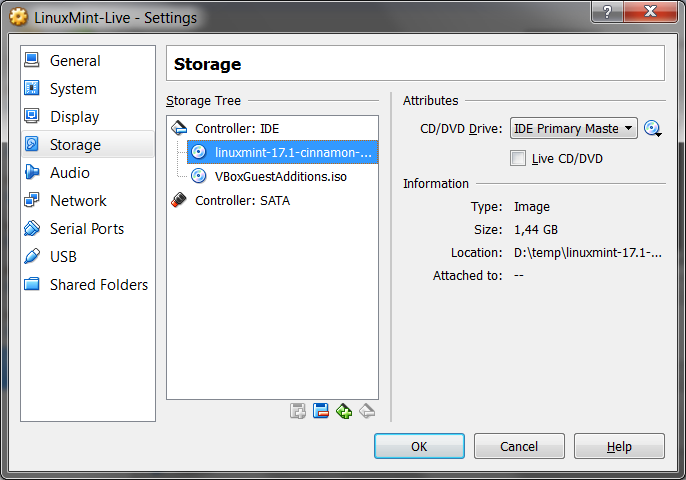Click the Storage disk icon in sidebar
The height and width of the screenshot is (480, 686).
click(32, 144)
